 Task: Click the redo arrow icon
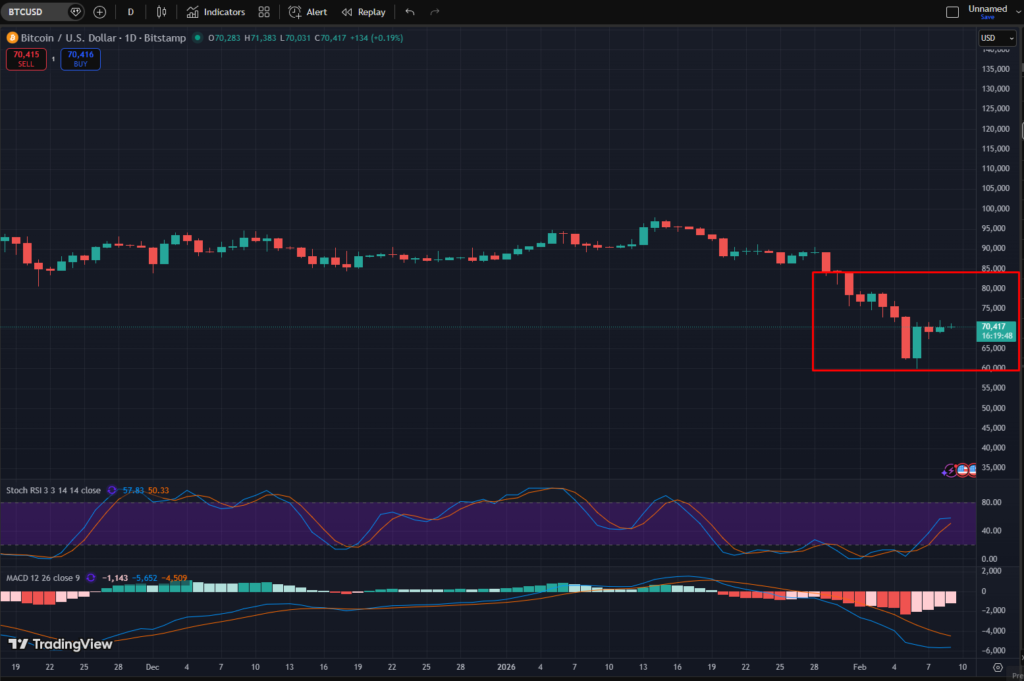[x=432, y=11]
